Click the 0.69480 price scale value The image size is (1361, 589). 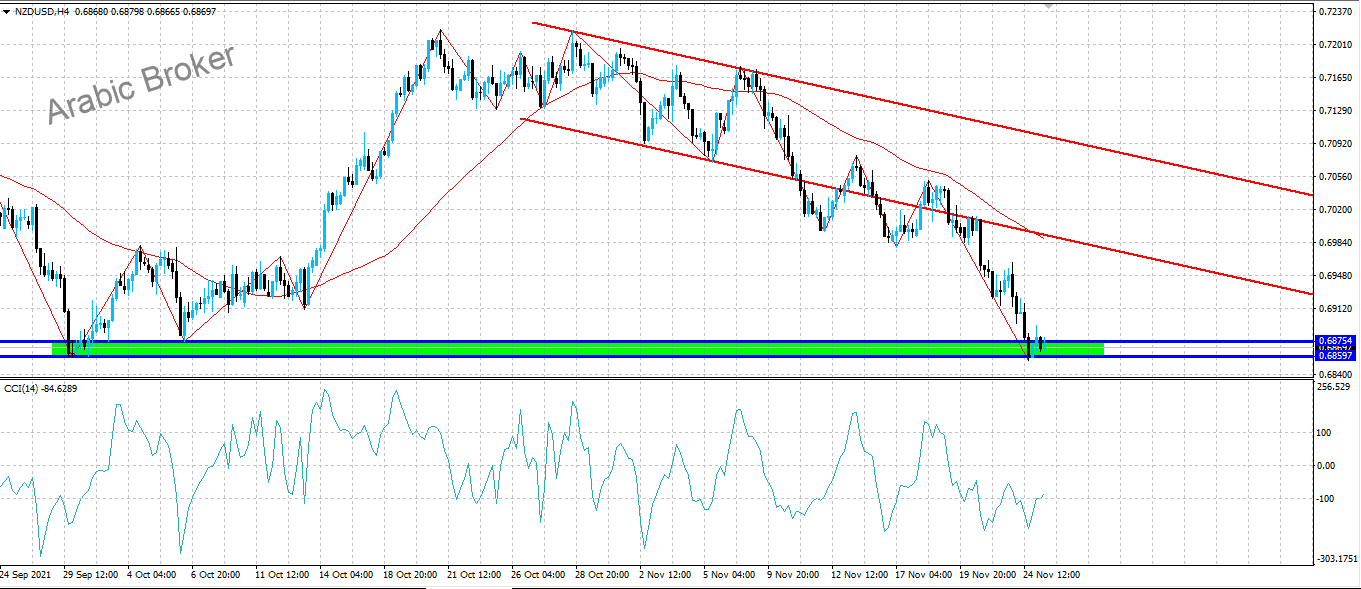point(1336,276)
